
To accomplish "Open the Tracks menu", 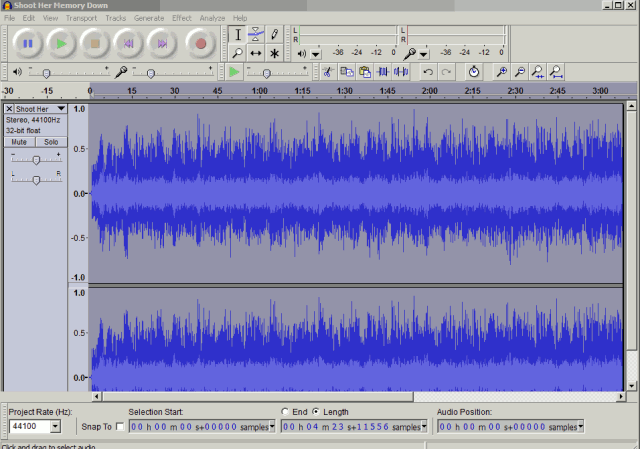I will (116, 18).
